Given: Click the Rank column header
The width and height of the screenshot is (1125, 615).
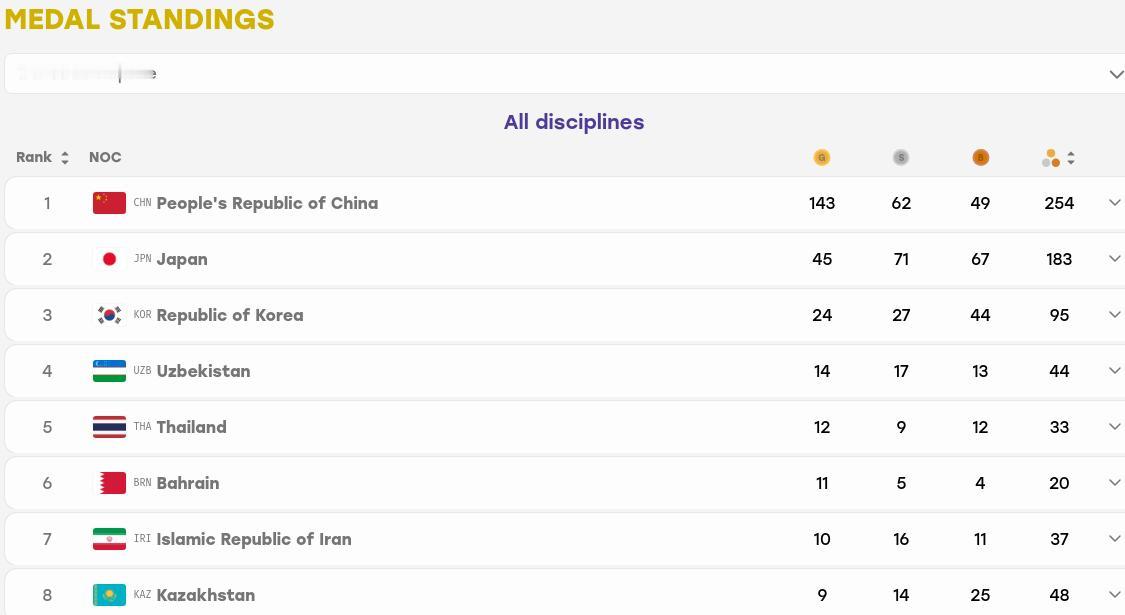Looking at the screenshot, I should pyautogui.click(x=34, y=157).
